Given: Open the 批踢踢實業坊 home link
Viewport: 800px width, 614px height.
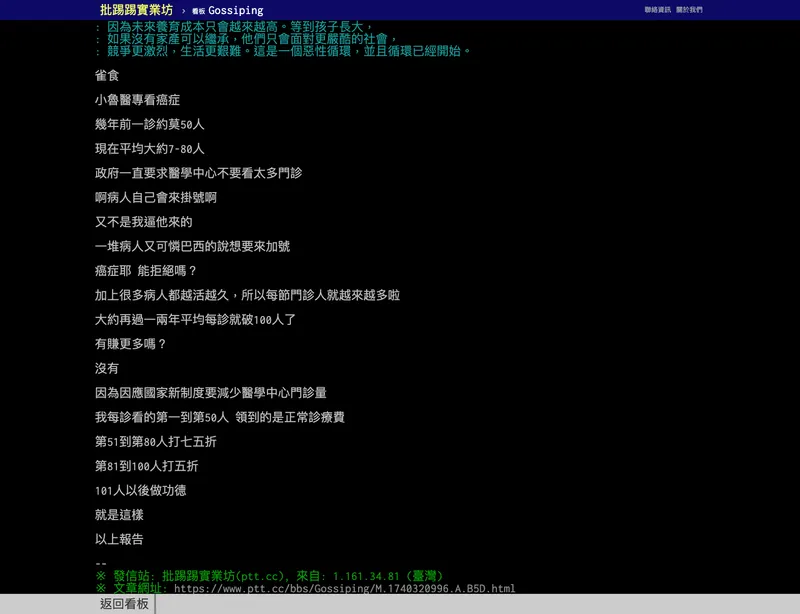Looking at the screenshot, I should click(136, 10).
